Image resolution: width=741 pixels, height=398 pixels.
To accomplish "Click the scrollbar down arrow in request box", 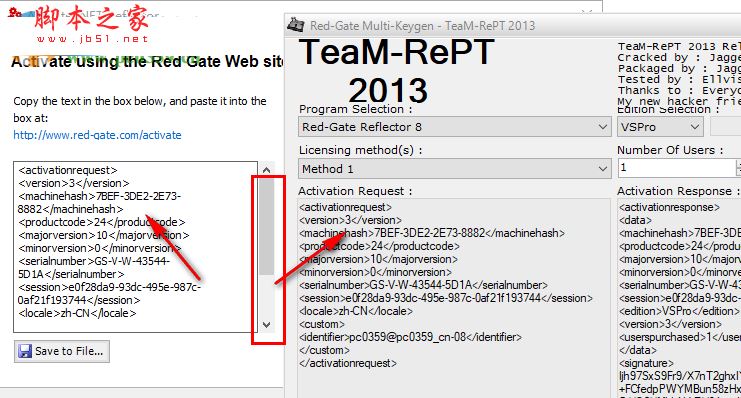I will click(267, 325).
